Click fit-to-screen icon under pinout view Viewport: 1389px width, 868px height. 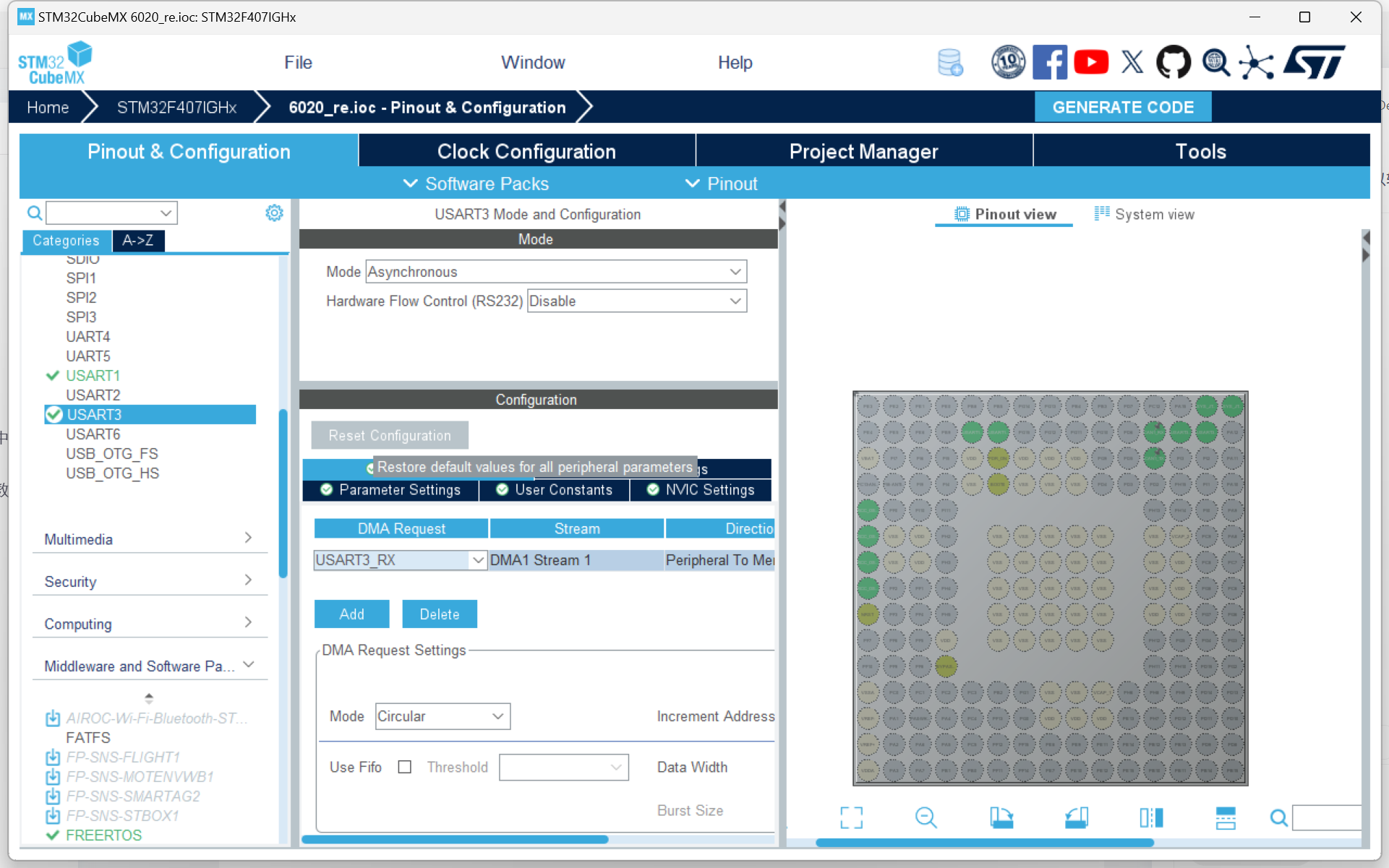tap(851, 817)
